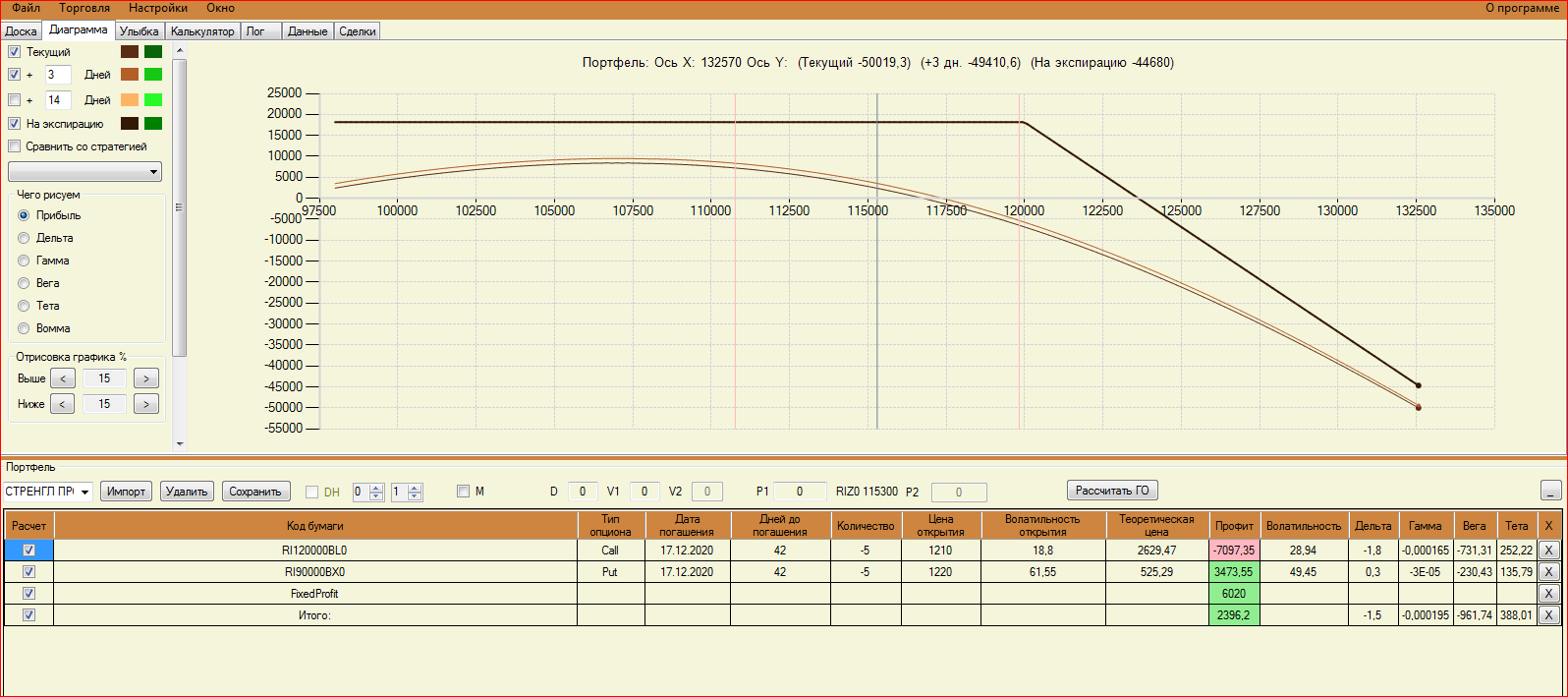Open the Окно menu
This screenshot has width=1568, height=697.
pos(220,8)
